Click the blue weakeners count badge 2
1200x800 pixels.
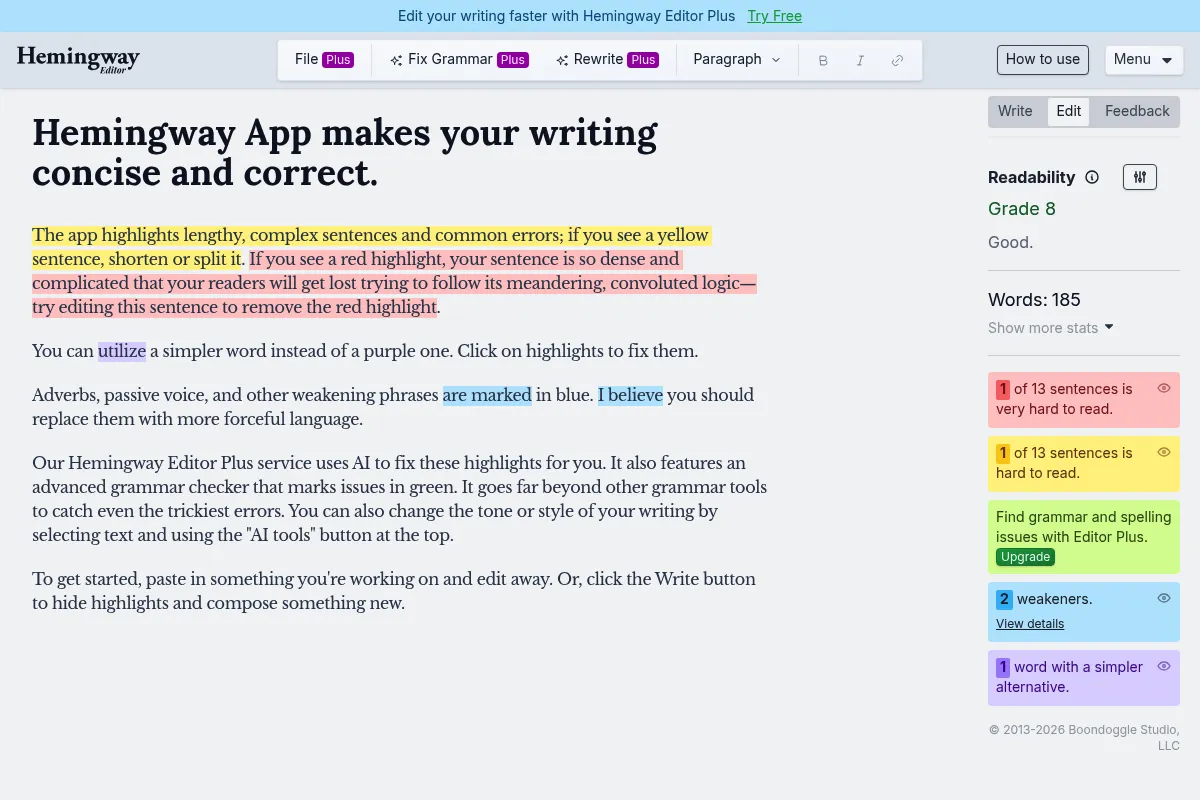coord(1004,600)
